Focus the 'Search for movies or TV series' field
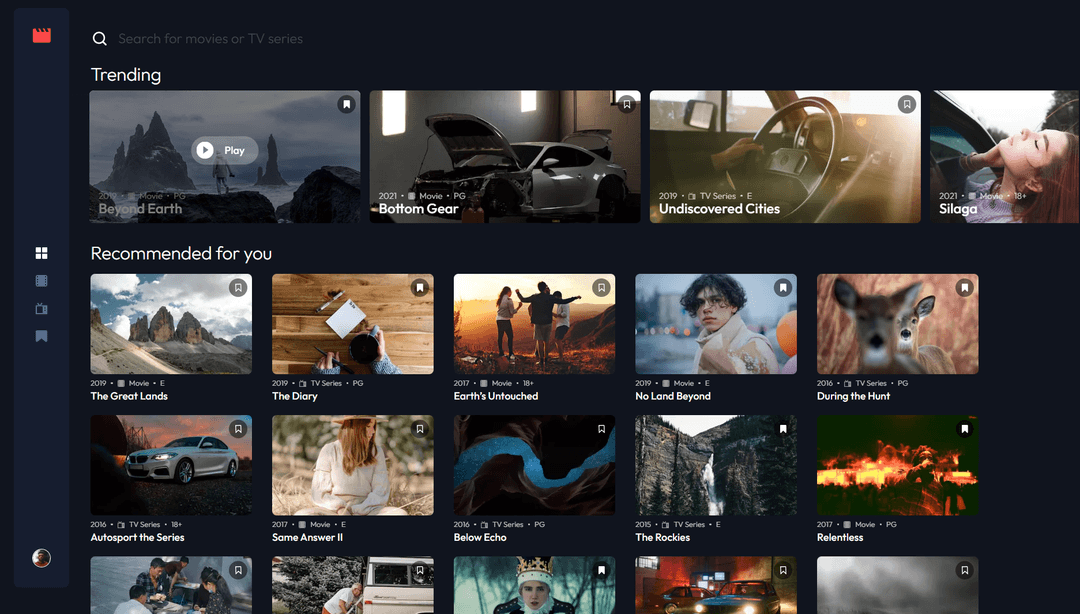This screenshot has width=1080, height=614. [x=210, y=39]
